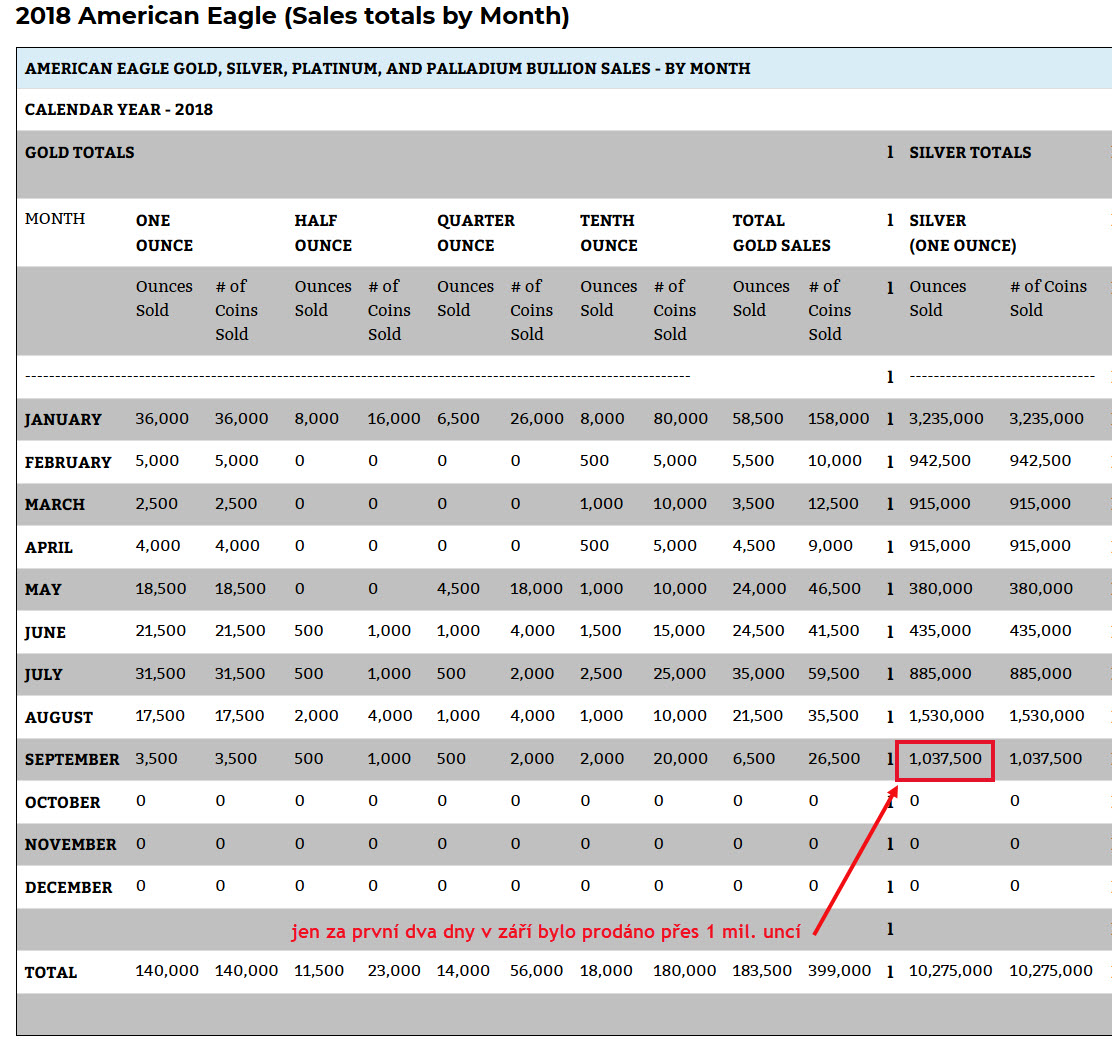Select the "GOLD TOTALS" section header
This screenshot has width=1112, height=1040.
pyautogui.click(x=79, y=153)
